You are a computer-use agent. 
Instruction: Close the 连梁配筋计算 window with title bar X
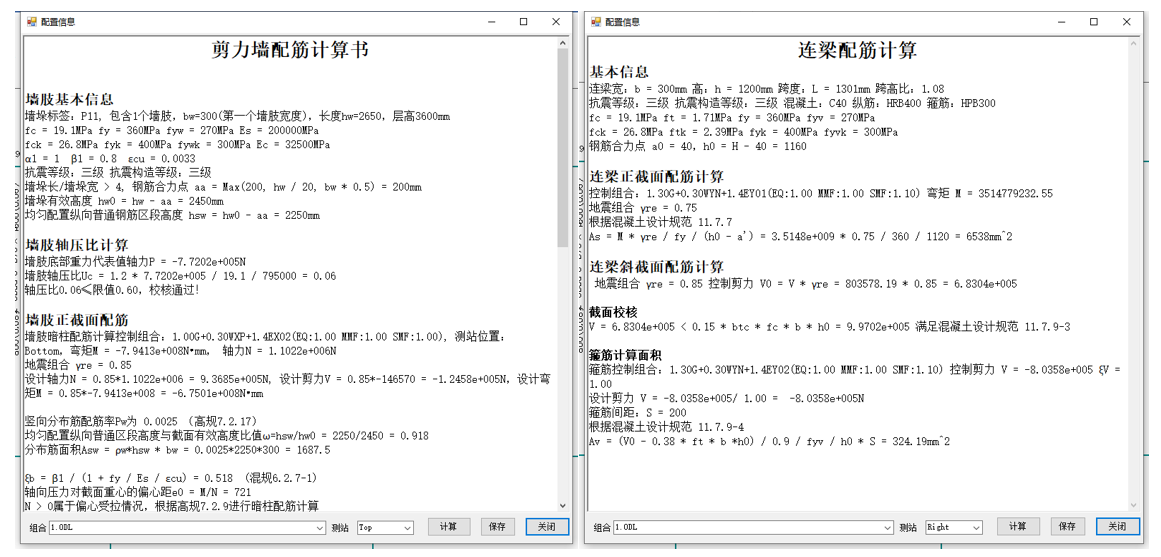click(x=1127, y=22)
